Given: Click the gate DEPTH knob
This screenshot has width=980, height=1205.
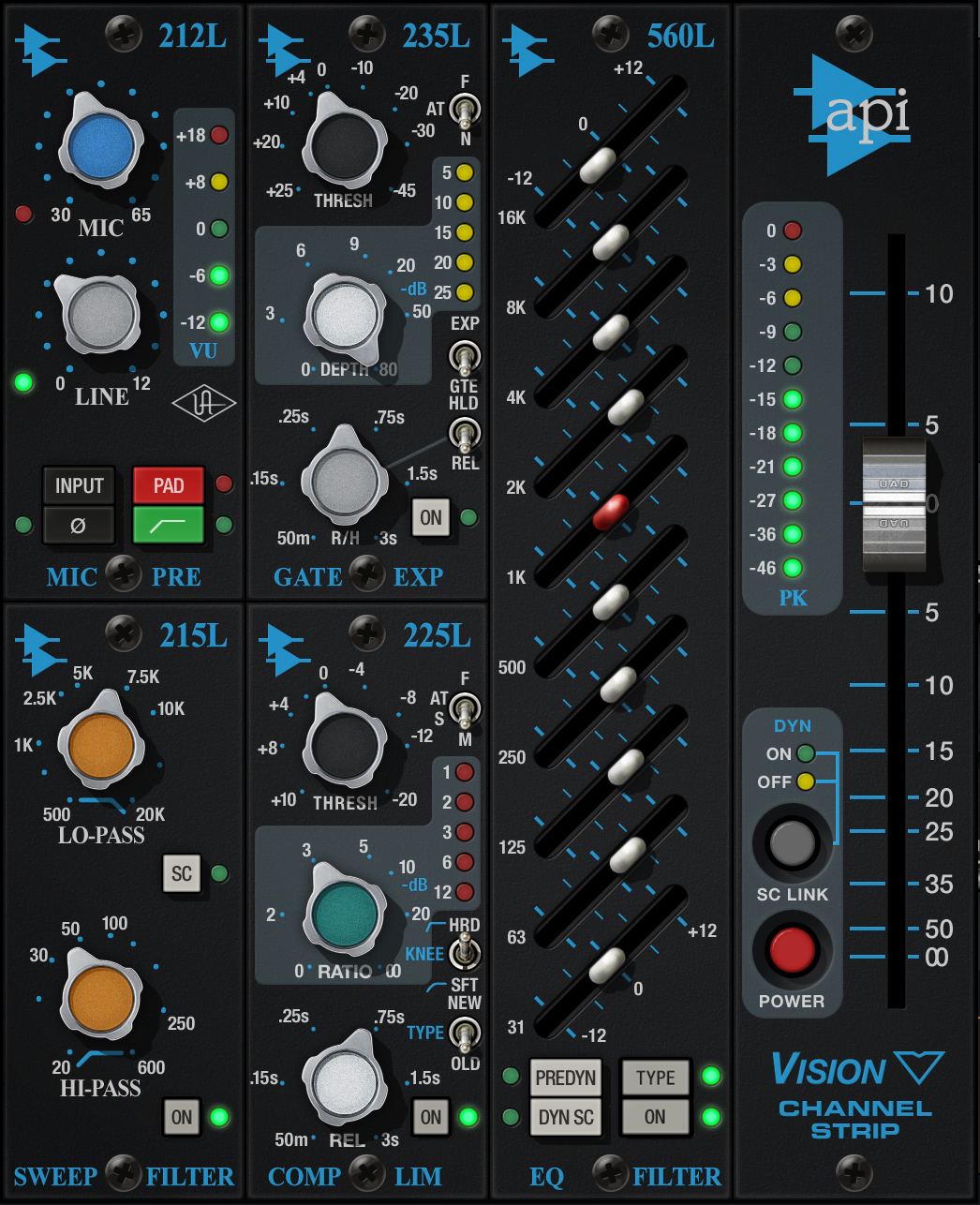Looking at the screenshot, I should click(x=345, y=316).
